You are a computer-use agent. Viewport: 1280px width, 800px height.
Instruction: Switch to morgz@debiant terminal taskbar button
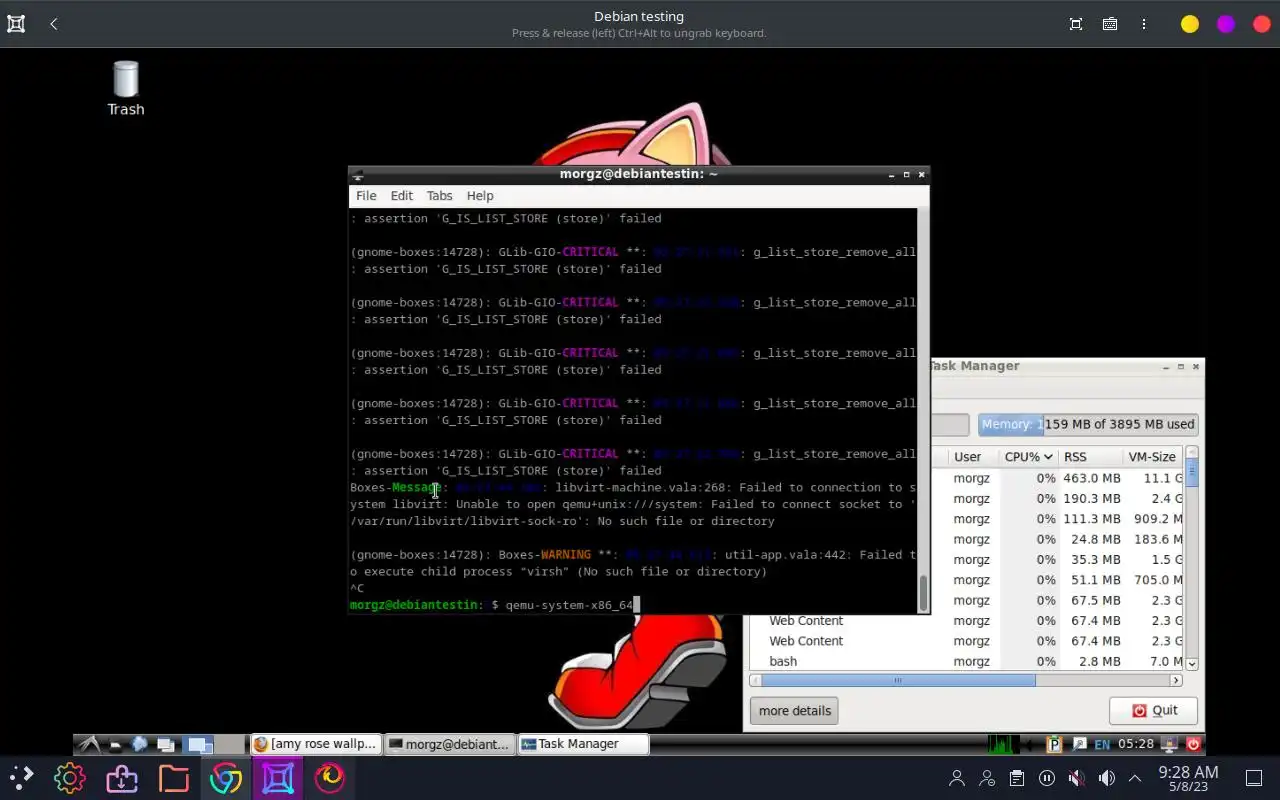(x=450, y=744)
